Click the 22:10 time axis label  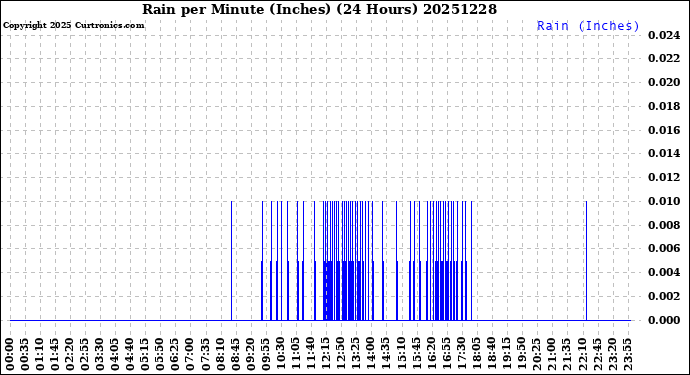tap(582, 355)
